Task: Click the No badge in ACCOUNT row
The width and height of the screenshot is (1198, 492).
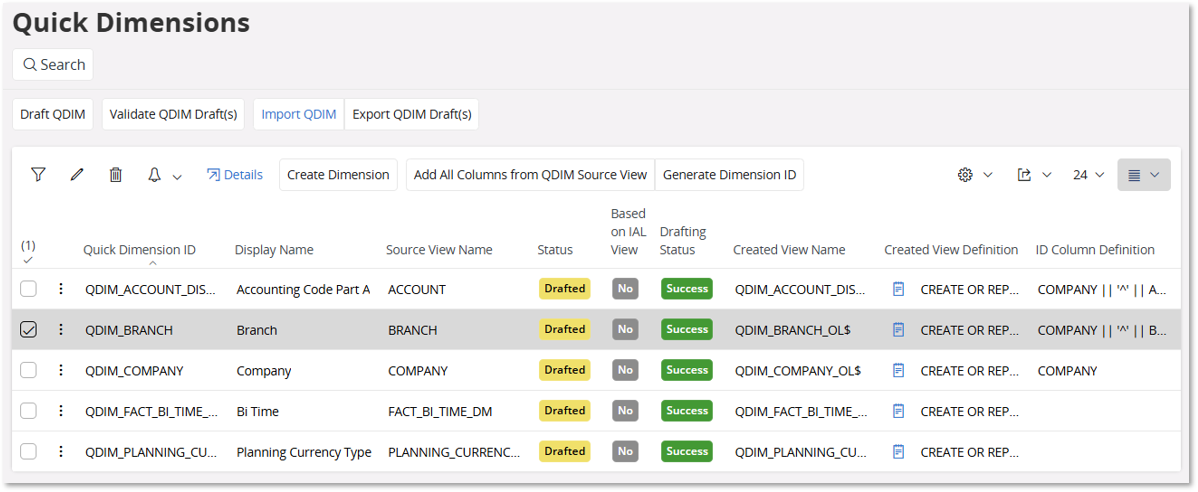Action: (625, 290)
